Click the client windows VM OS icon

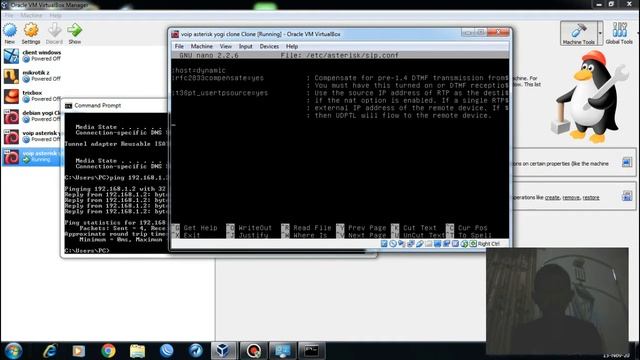point(11,56)
